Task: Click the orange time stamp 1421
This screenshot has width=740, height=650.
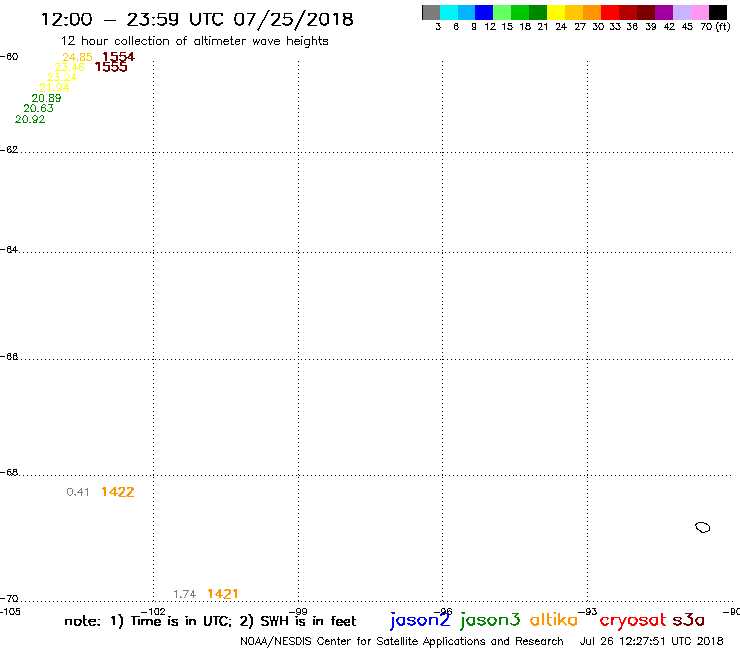Action: (223, 594)
